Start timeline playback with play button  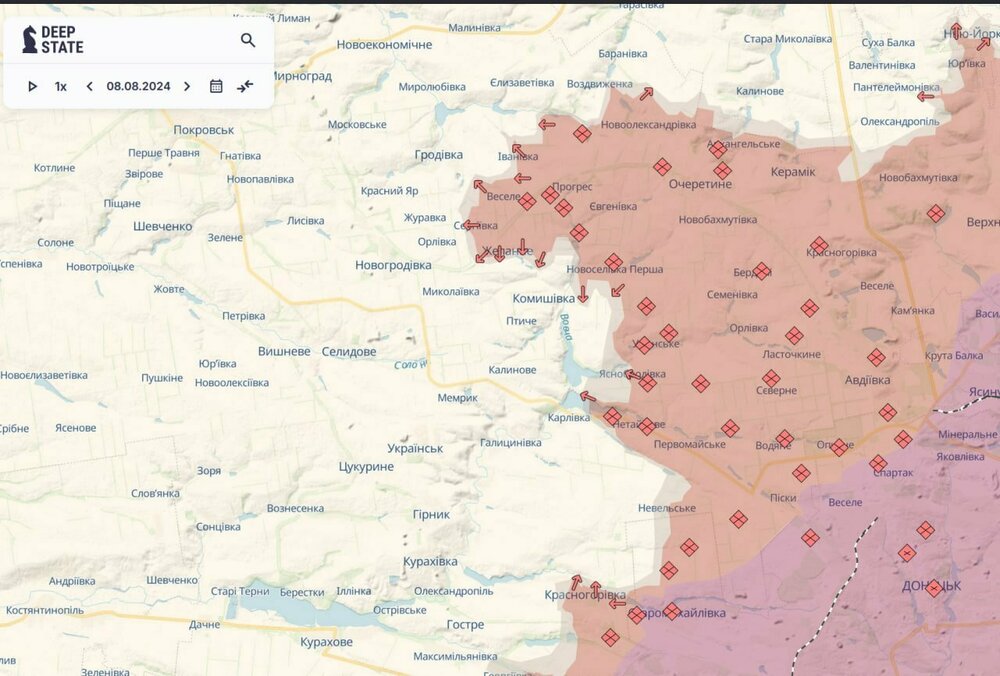[x=32, y=86]
